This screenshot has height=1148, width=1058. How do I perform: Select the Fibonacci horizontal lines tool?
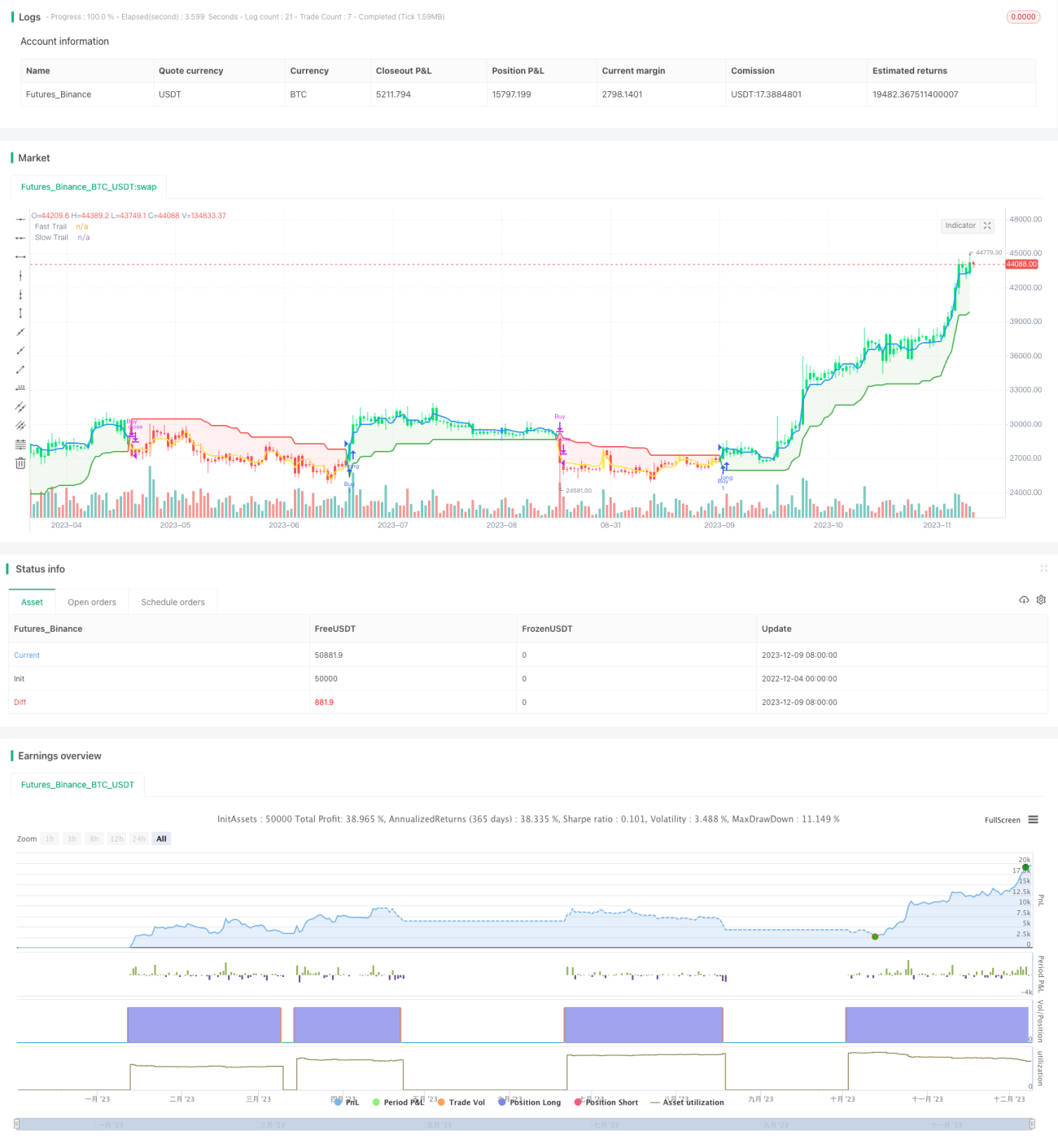(x=20, y=444)
